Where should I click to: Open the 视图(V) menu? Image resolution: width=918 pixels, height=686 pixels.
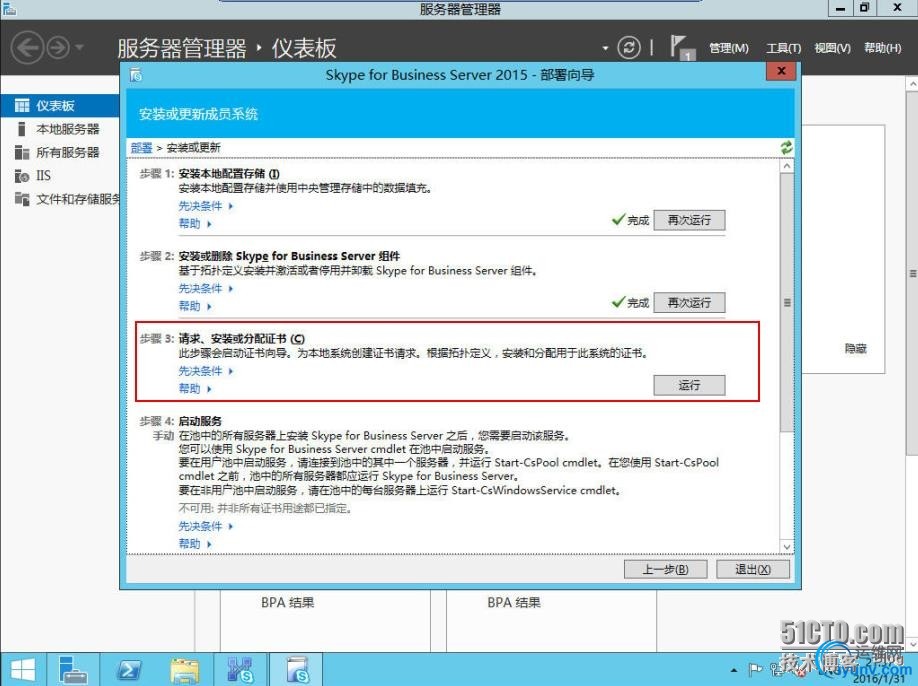click(x=833, y=48)
